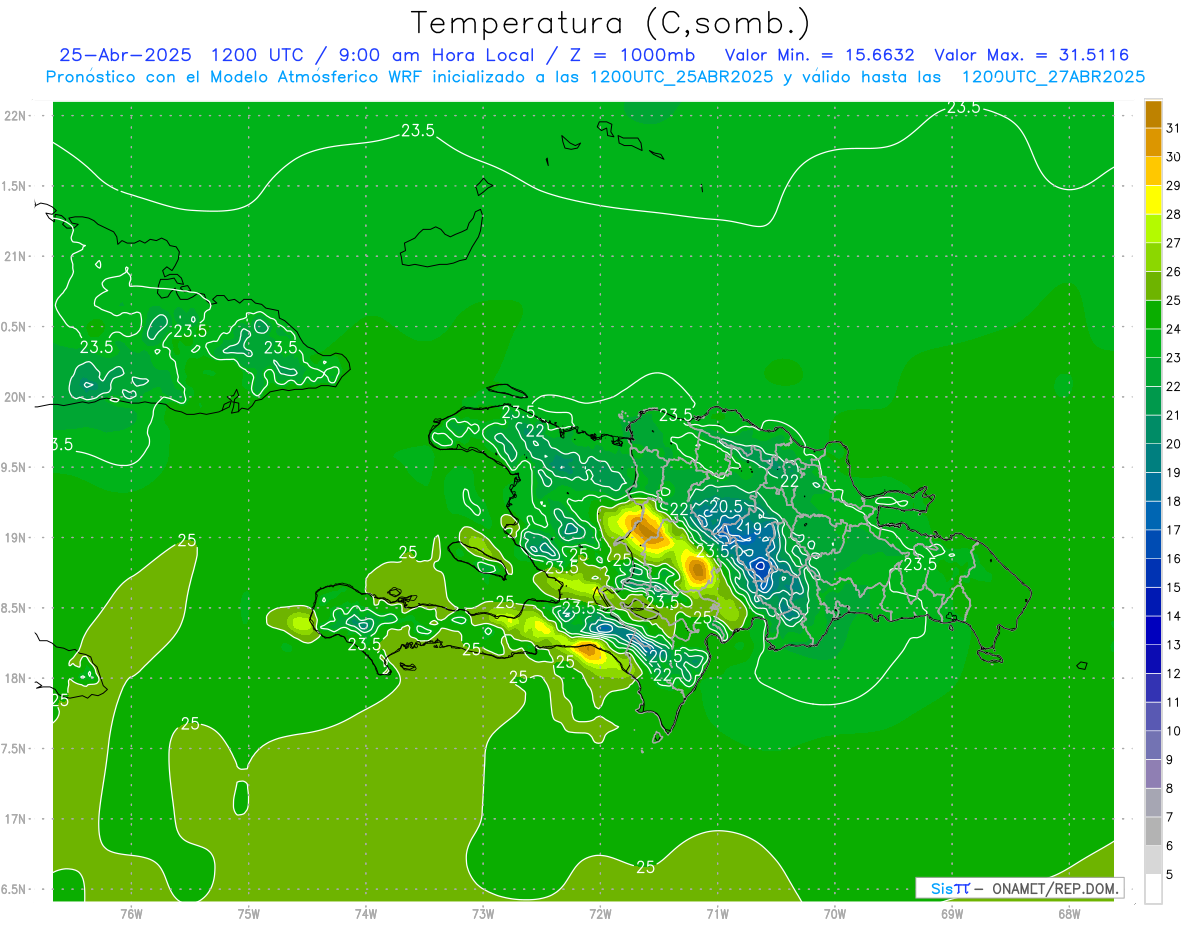Click the blue legend band between 15 and 16
This screenshot has width=1200, height=927.
(x=1153, y=573)
